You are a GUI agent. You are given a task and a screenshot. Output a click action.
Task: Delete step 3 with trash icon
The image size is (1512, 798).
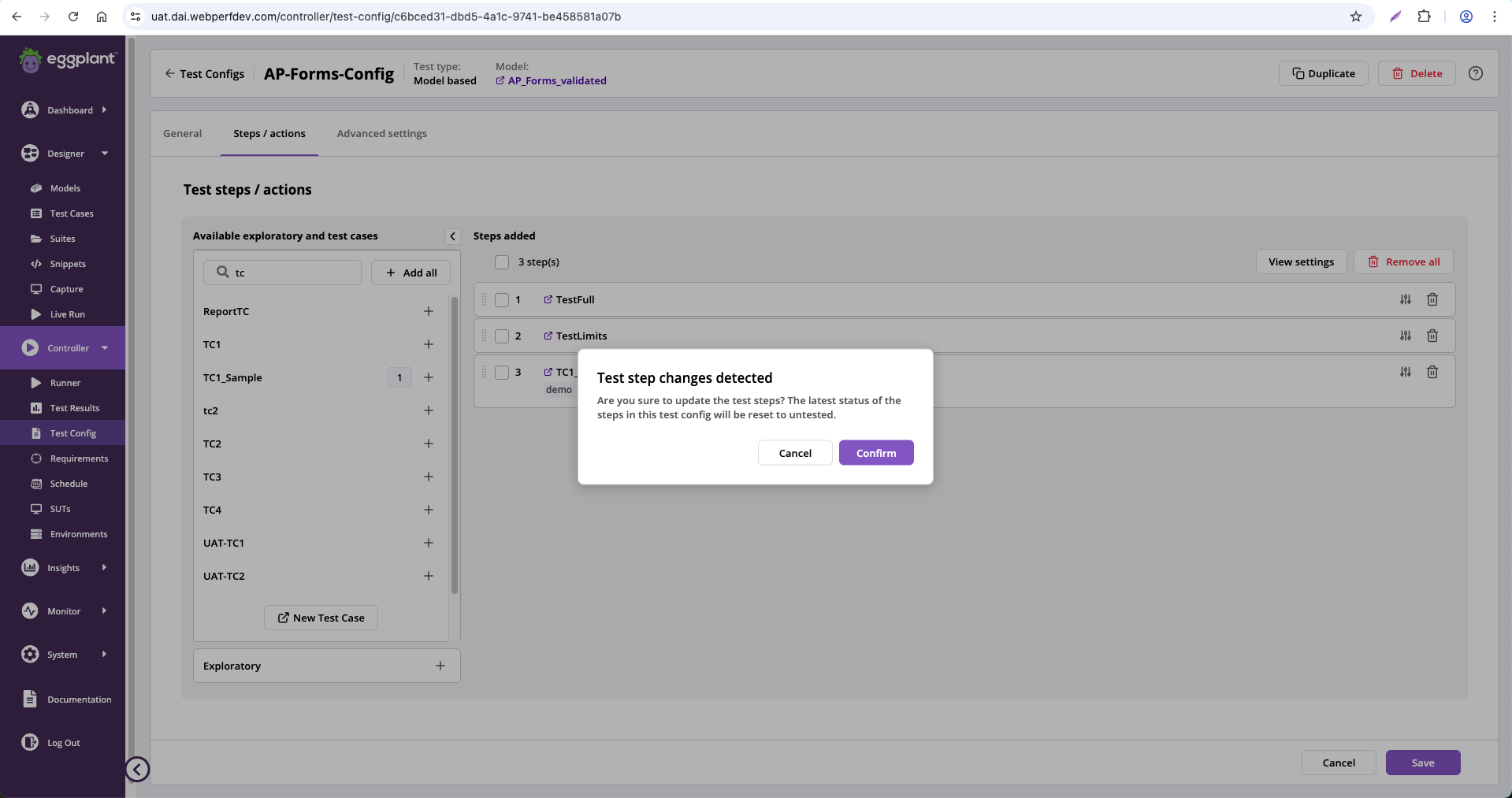pyautogui.click(x=1432, y=372)
